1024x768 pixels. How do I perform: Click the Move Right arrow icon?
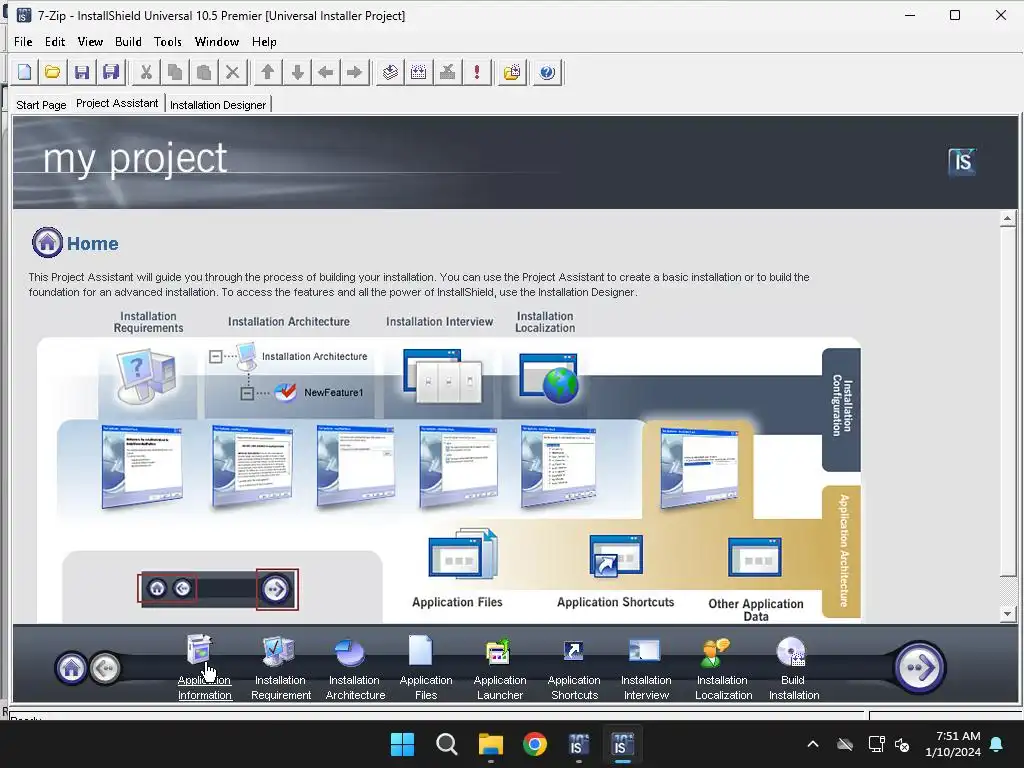[x=355, y=72]
